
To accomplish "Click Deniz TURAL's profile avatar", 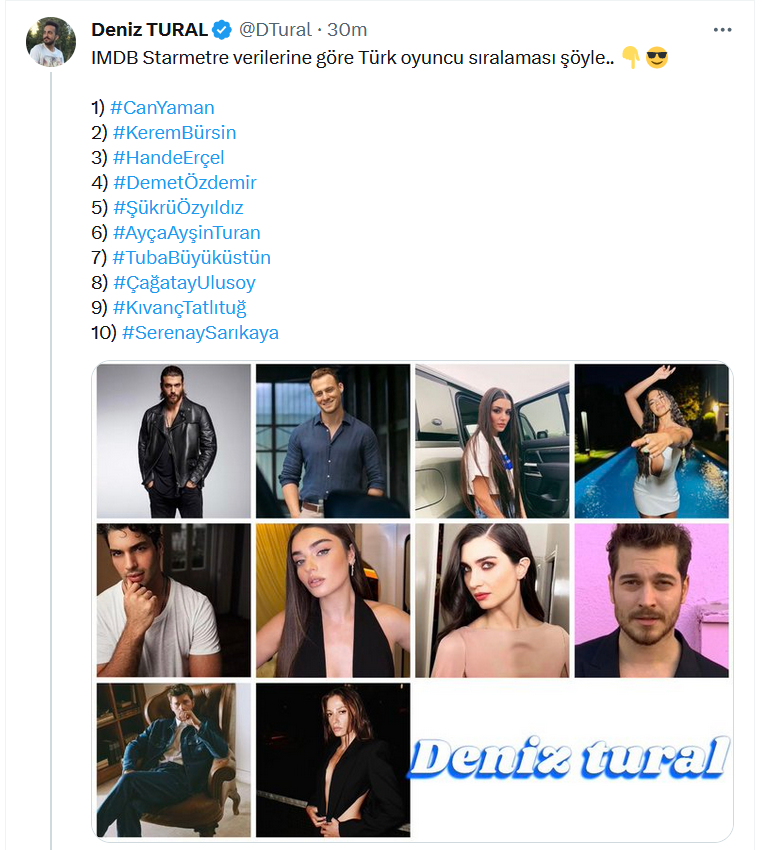I will pyautogui.click(x=53, y=42).
